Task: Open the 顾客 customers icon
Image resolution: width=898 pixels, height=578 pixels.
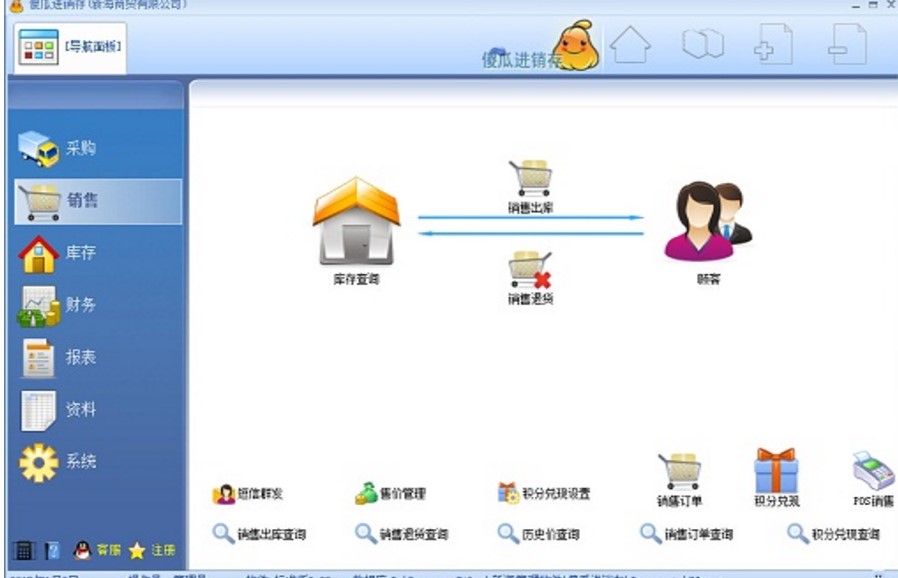Action: (x=708, y=232)
